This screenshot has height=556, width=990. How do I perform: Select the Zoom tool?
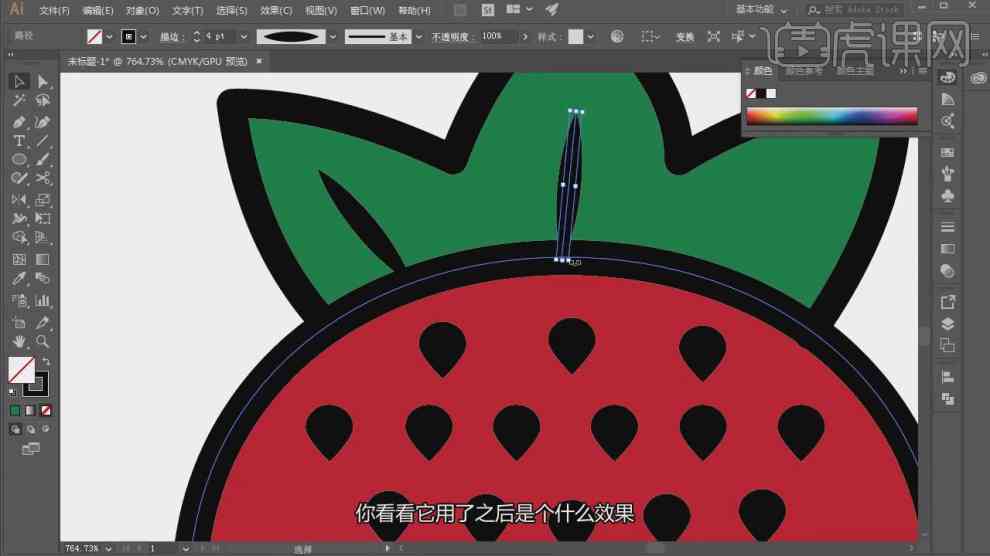(42, 341)
